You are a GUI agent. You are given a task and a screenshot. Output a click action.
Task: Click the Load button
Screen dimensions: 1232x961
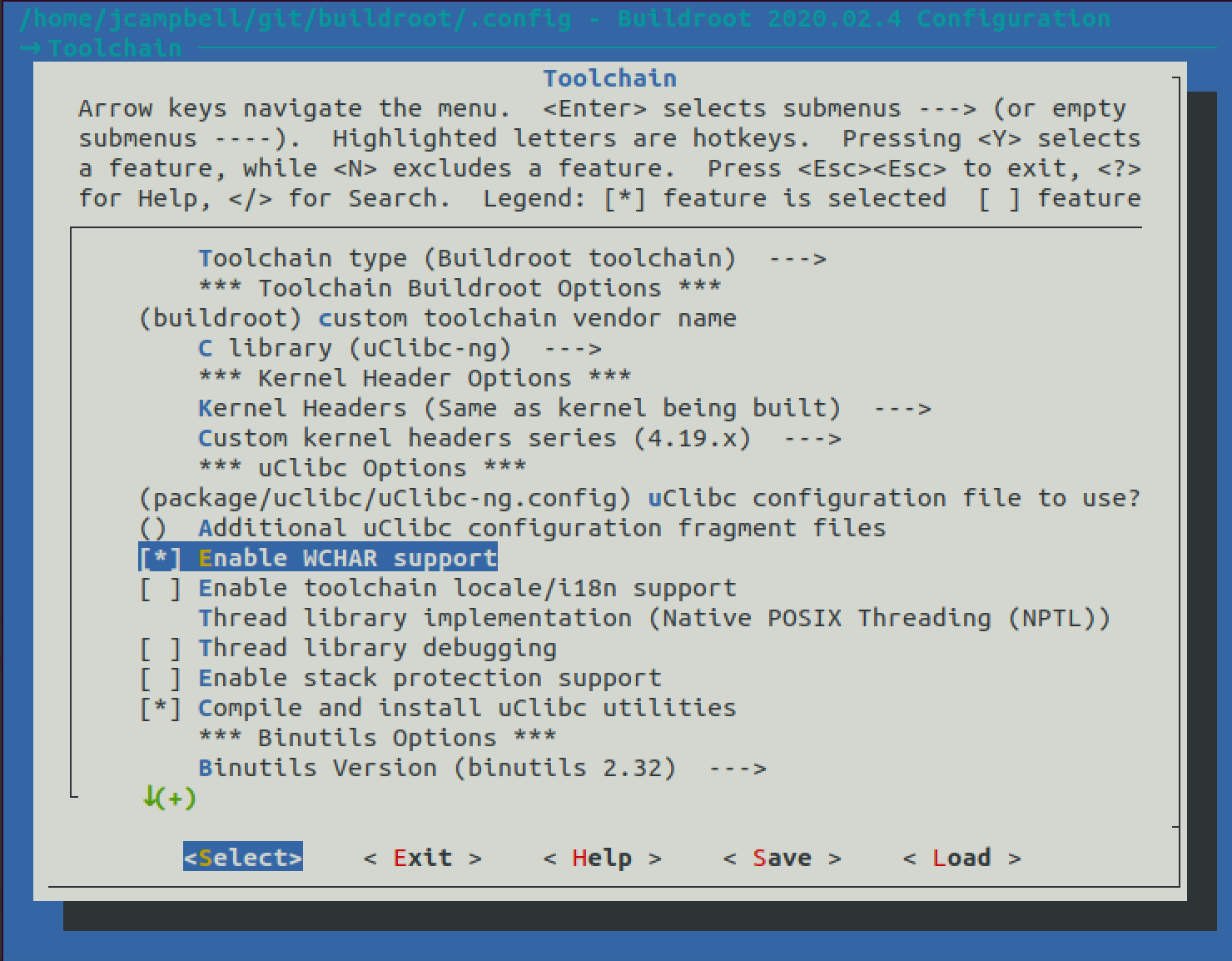coord(962,858)
